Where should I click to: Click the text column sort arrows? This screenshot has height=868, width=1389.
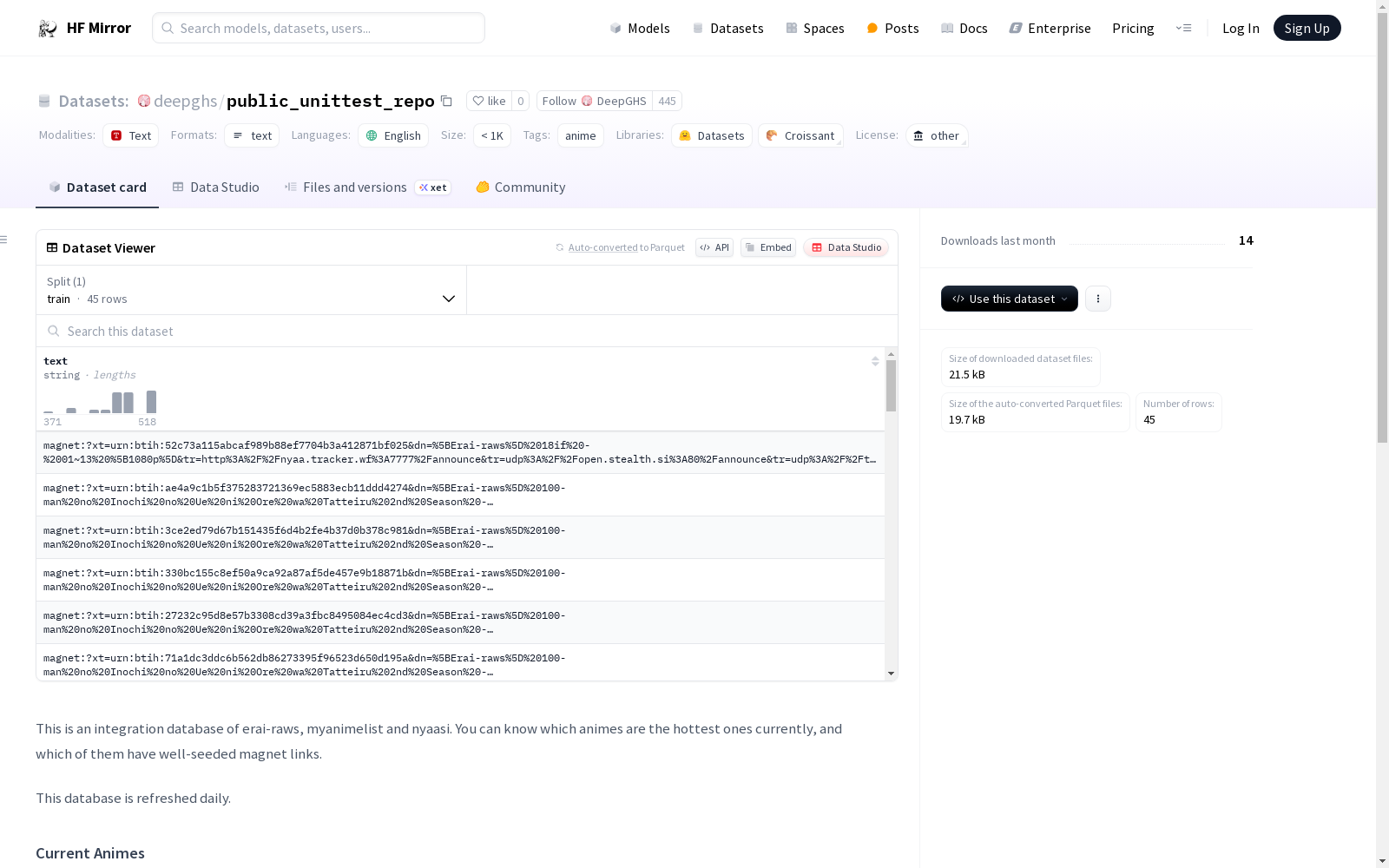click(x=875, y=361)
